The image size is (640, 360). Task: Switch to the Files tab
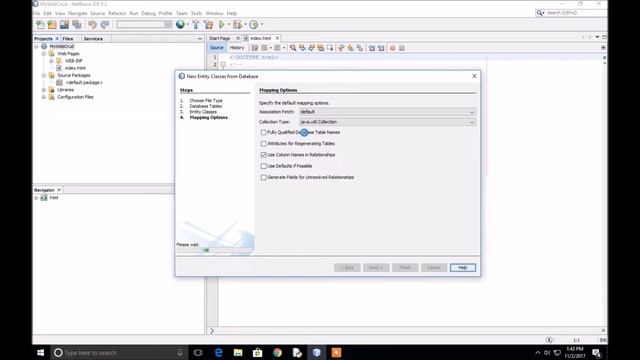click(68, 39)
